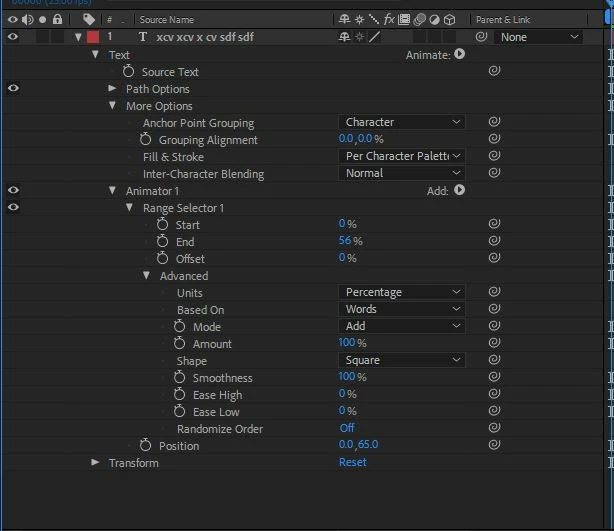Click the red label color of layer 1
This screenshot has width=614, height=531.
pyautogui.click(x=93, y=37)
